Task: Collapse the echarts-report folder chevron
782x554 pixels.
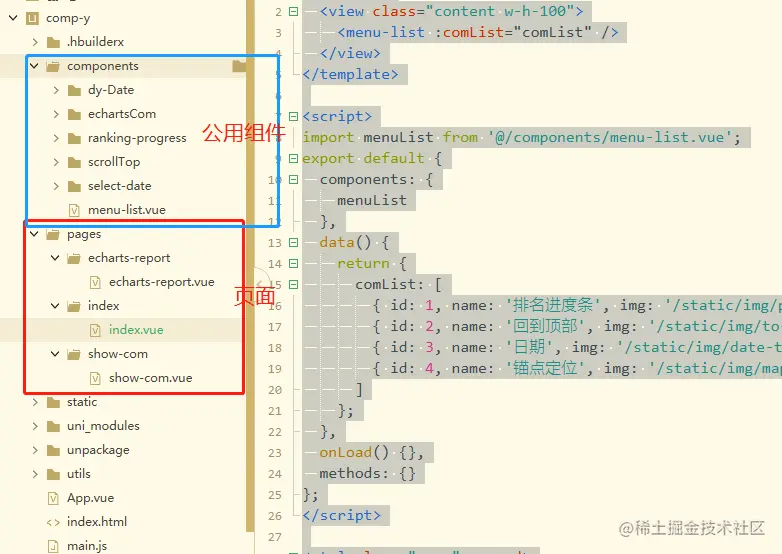Action: [55, 258]
